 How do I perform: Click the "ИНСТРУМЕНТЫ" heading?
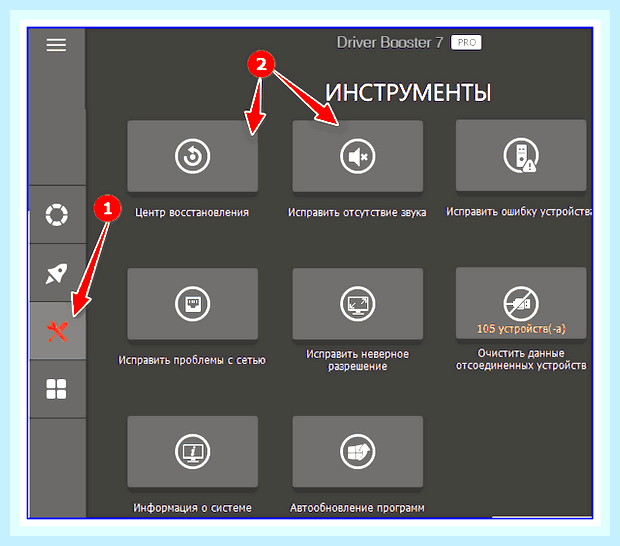(x=408, y=93)
